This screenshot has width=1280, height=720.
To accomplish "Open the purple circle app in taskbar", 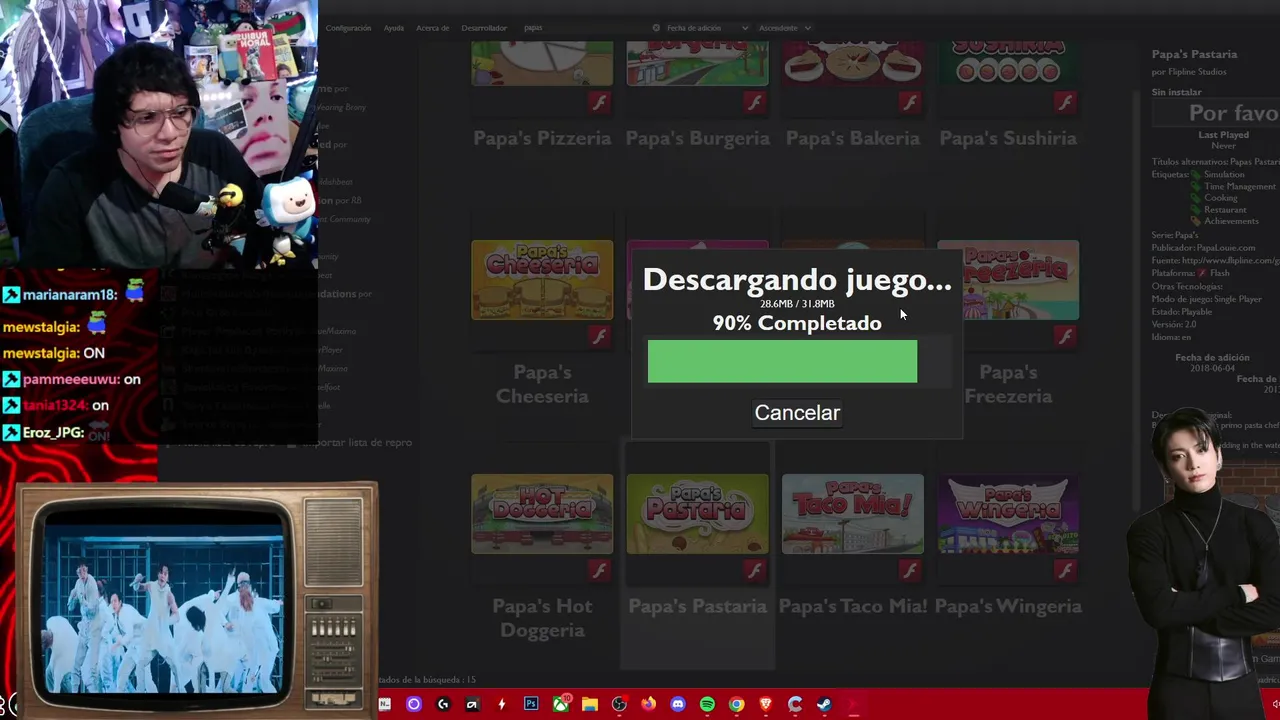I will [414, 704].
